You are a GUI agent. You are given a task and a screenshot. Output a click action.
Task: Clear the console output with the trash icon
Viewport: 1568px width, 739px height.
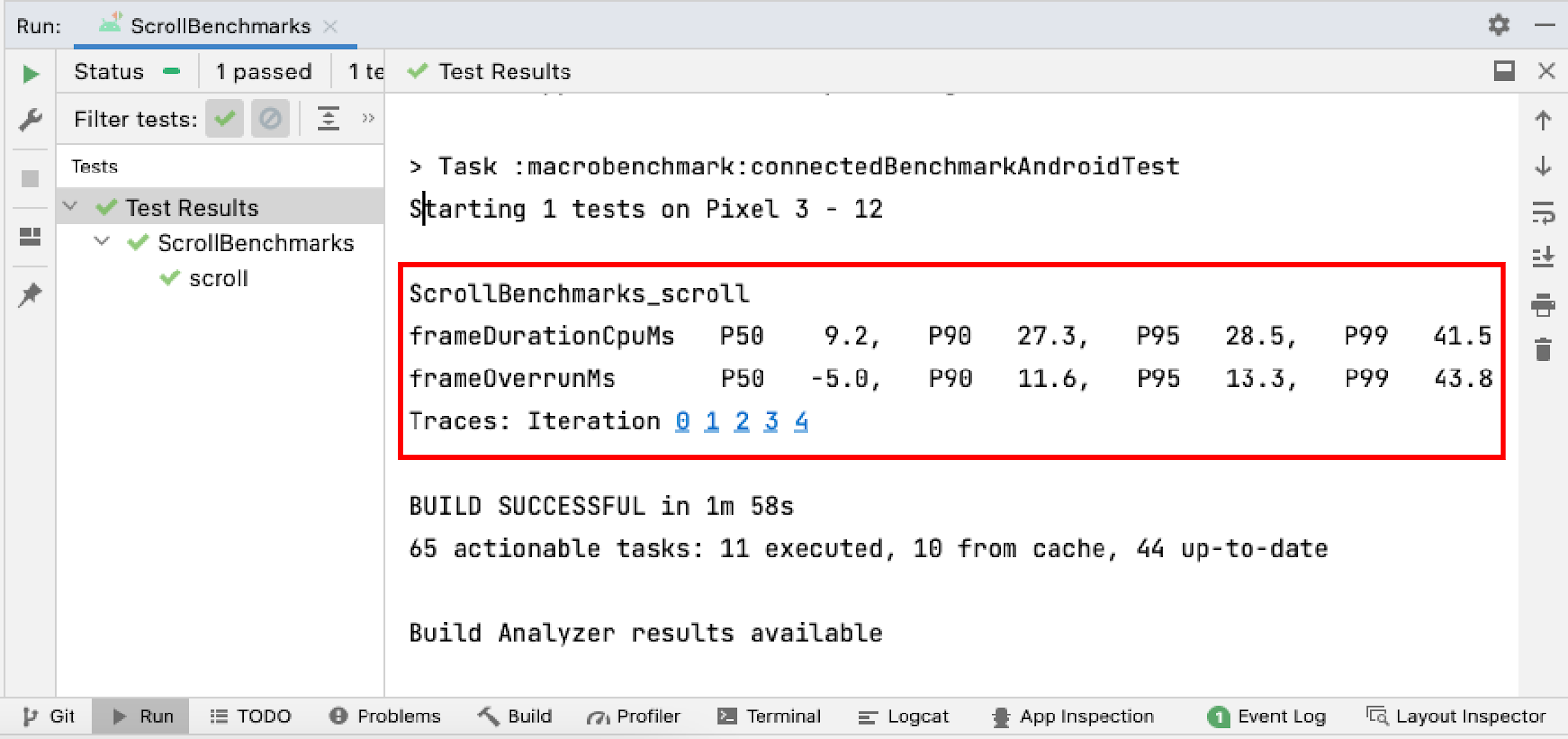click(x=1543, y=348)
